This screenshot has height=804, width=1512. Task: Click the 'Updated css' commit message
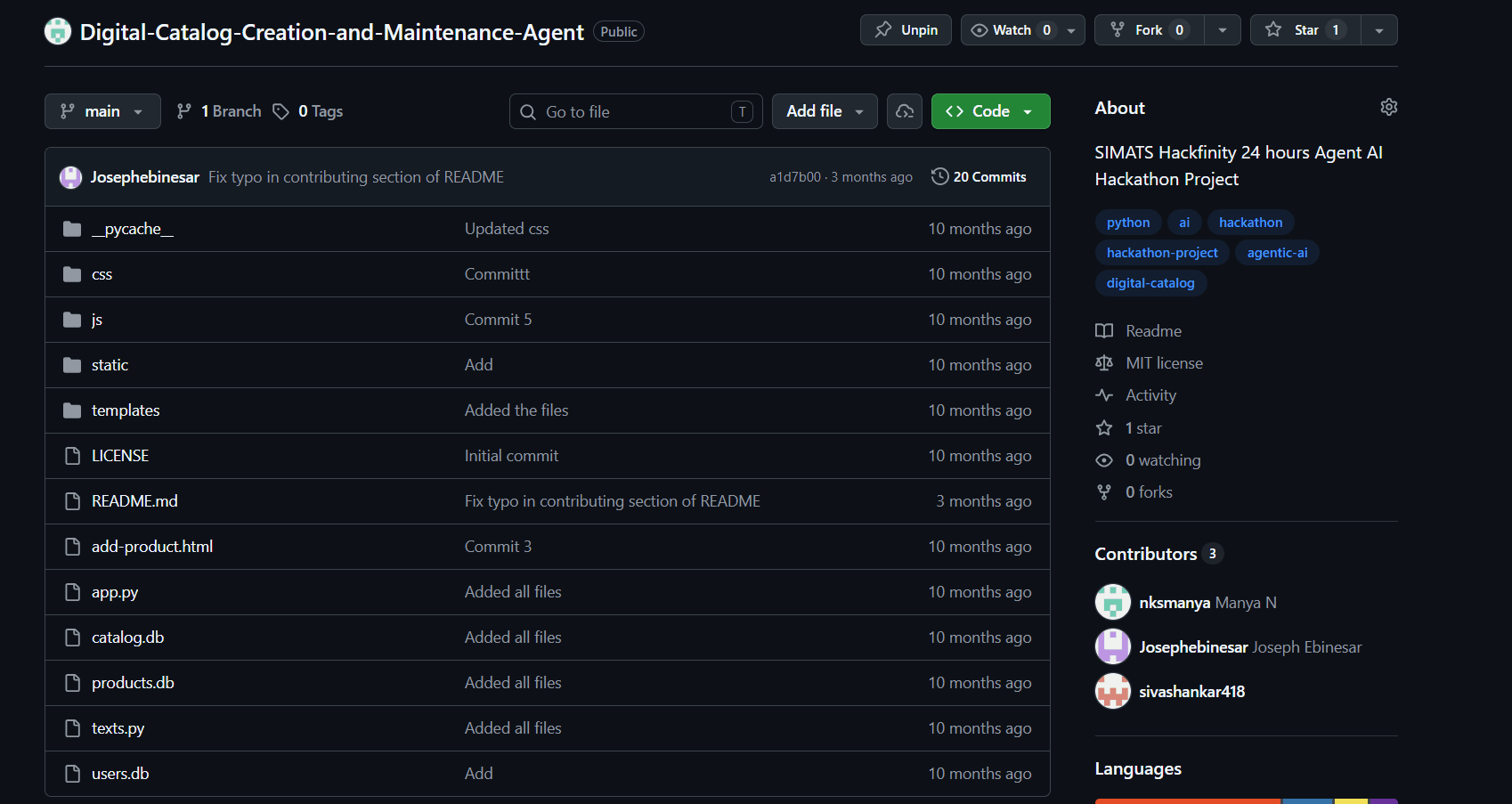coord(507,229)
